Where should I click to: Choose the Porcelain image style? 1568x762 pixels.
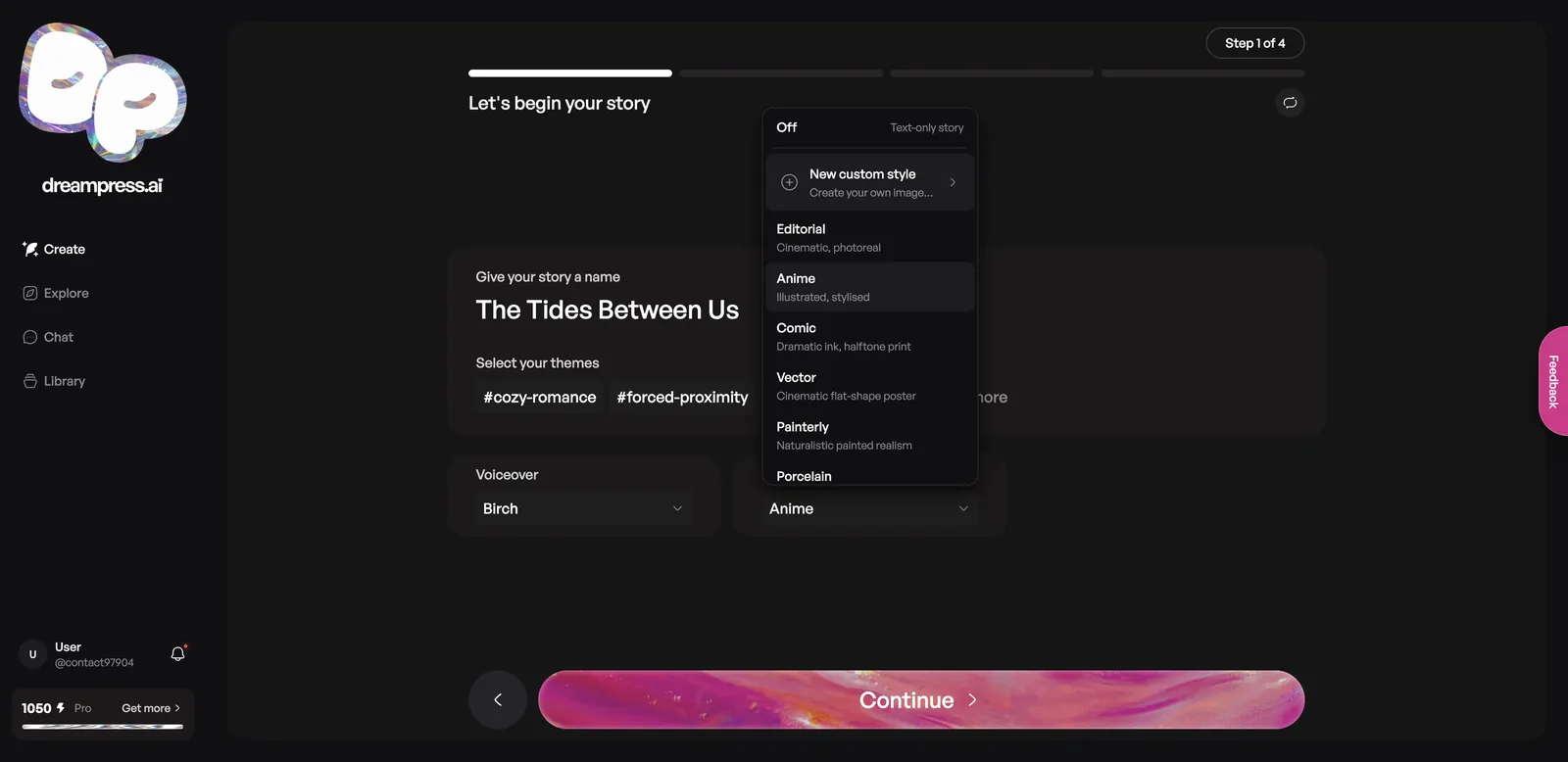pos(870,475)
